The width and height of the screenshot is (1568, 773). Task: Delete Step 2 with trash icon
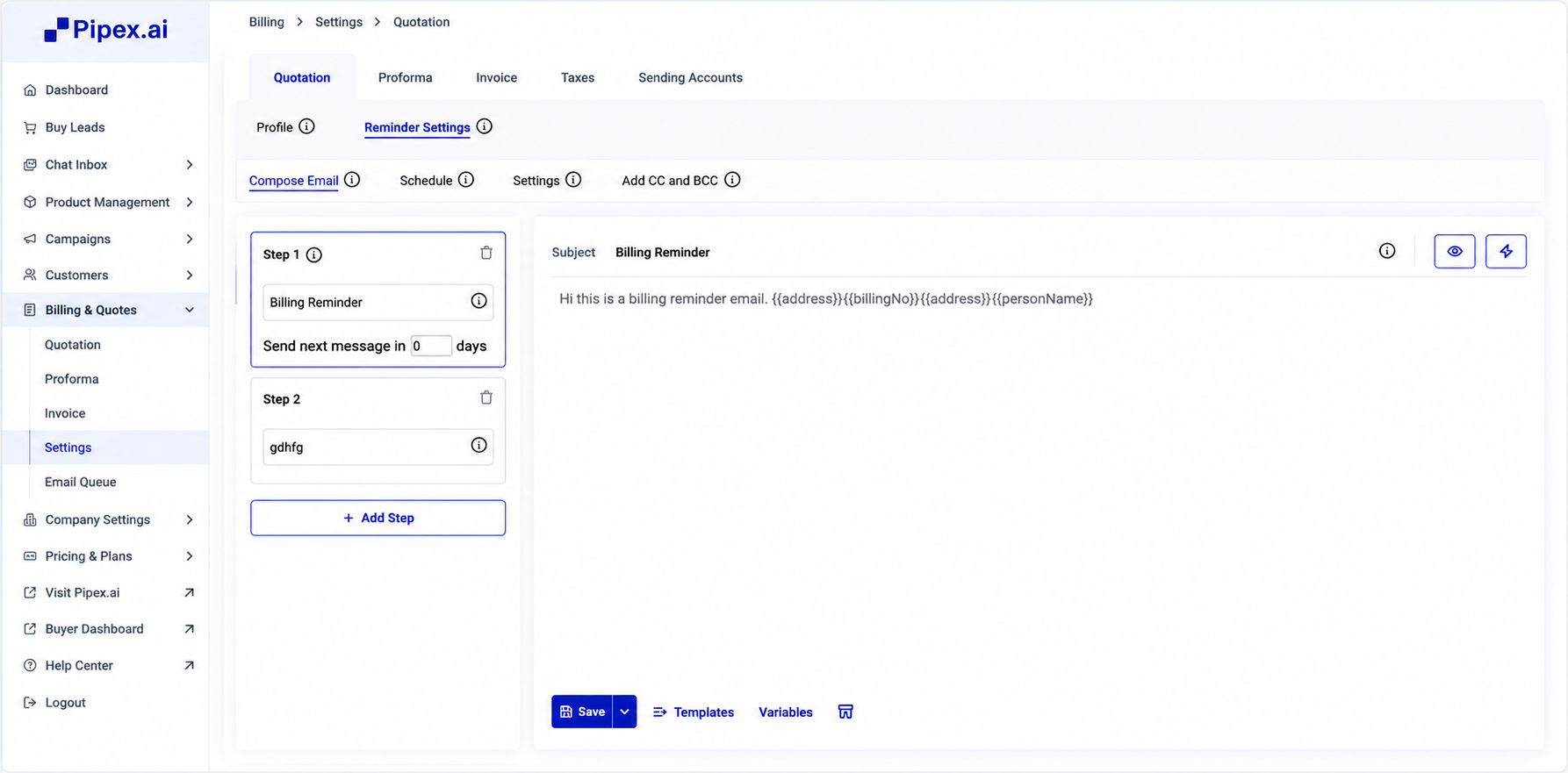(486, 397)
